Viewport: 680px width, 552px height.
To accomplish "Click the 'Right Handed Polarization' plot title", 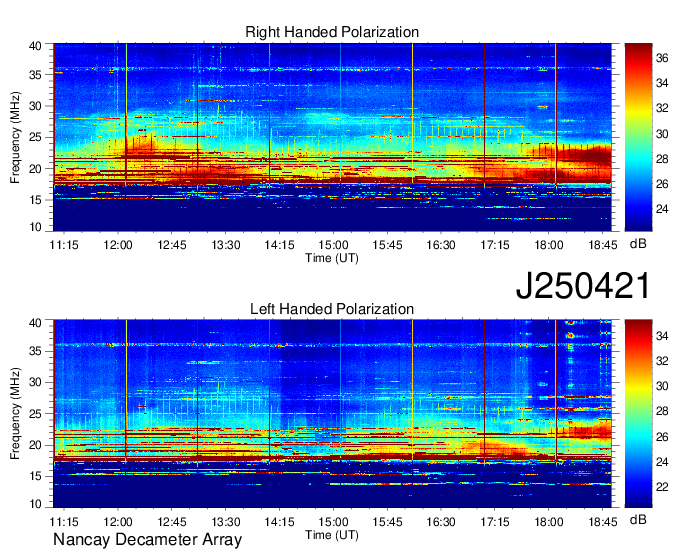I will coord(332,32).
